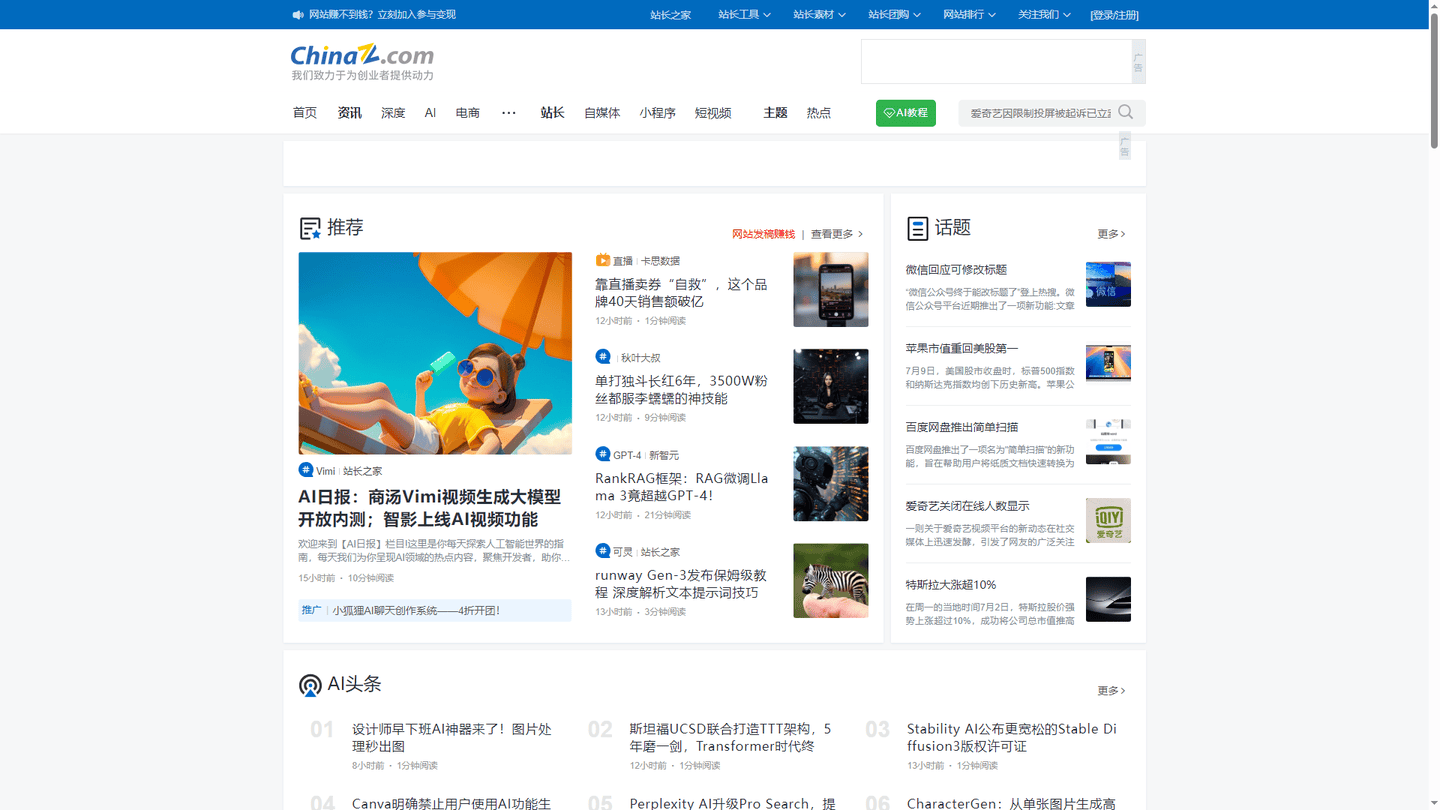
Task: Click the red 网站发稿赚钱 link
Action: (763, 234)
